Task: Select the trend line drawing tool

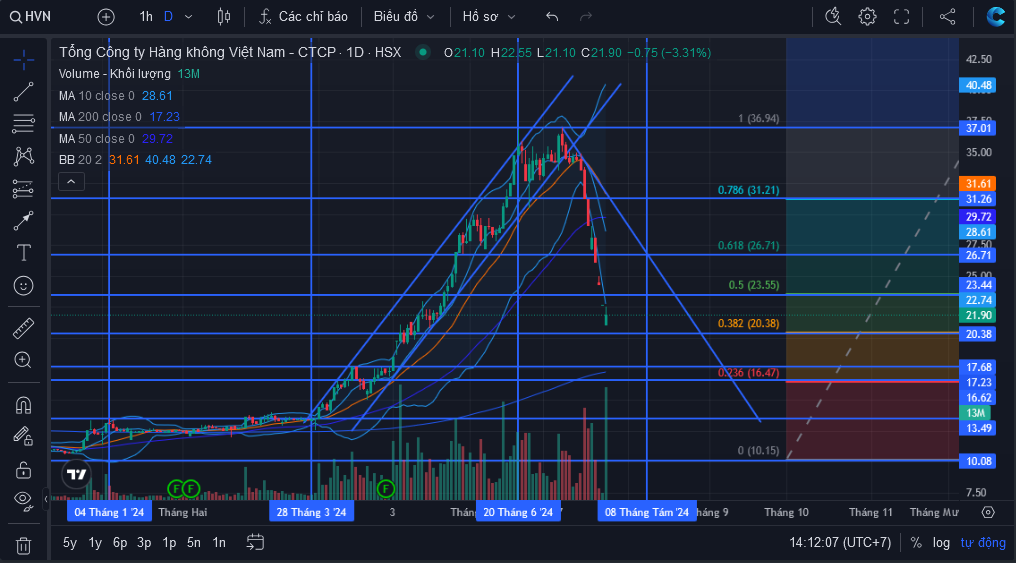Action: [x=23, y=92]
